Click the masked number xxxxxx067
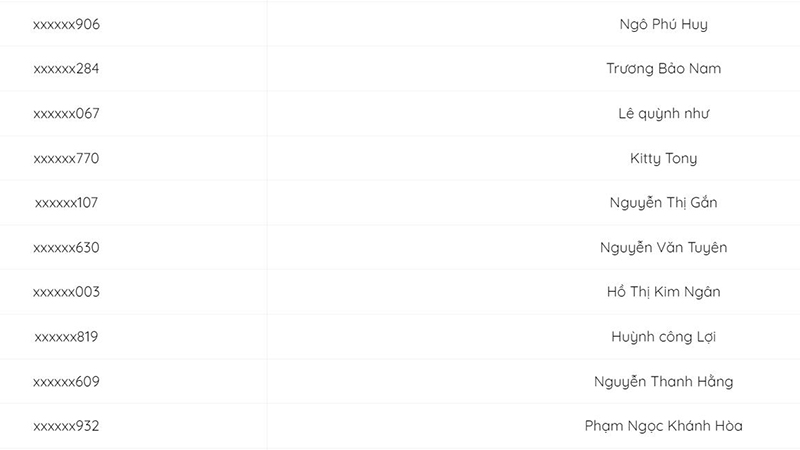The height and width of the screenshot is (450, 800). tap(66, 114)
